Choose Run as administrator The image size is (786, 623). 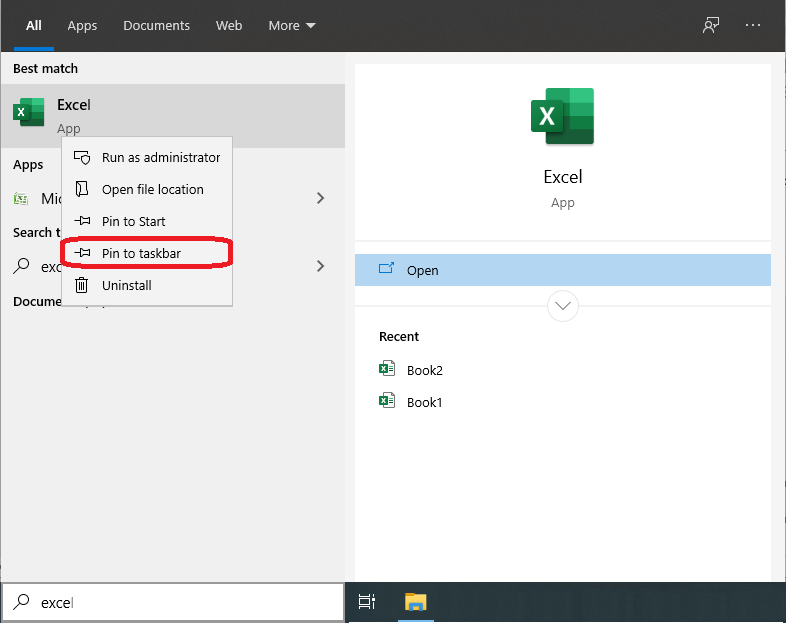click(147, 157)
